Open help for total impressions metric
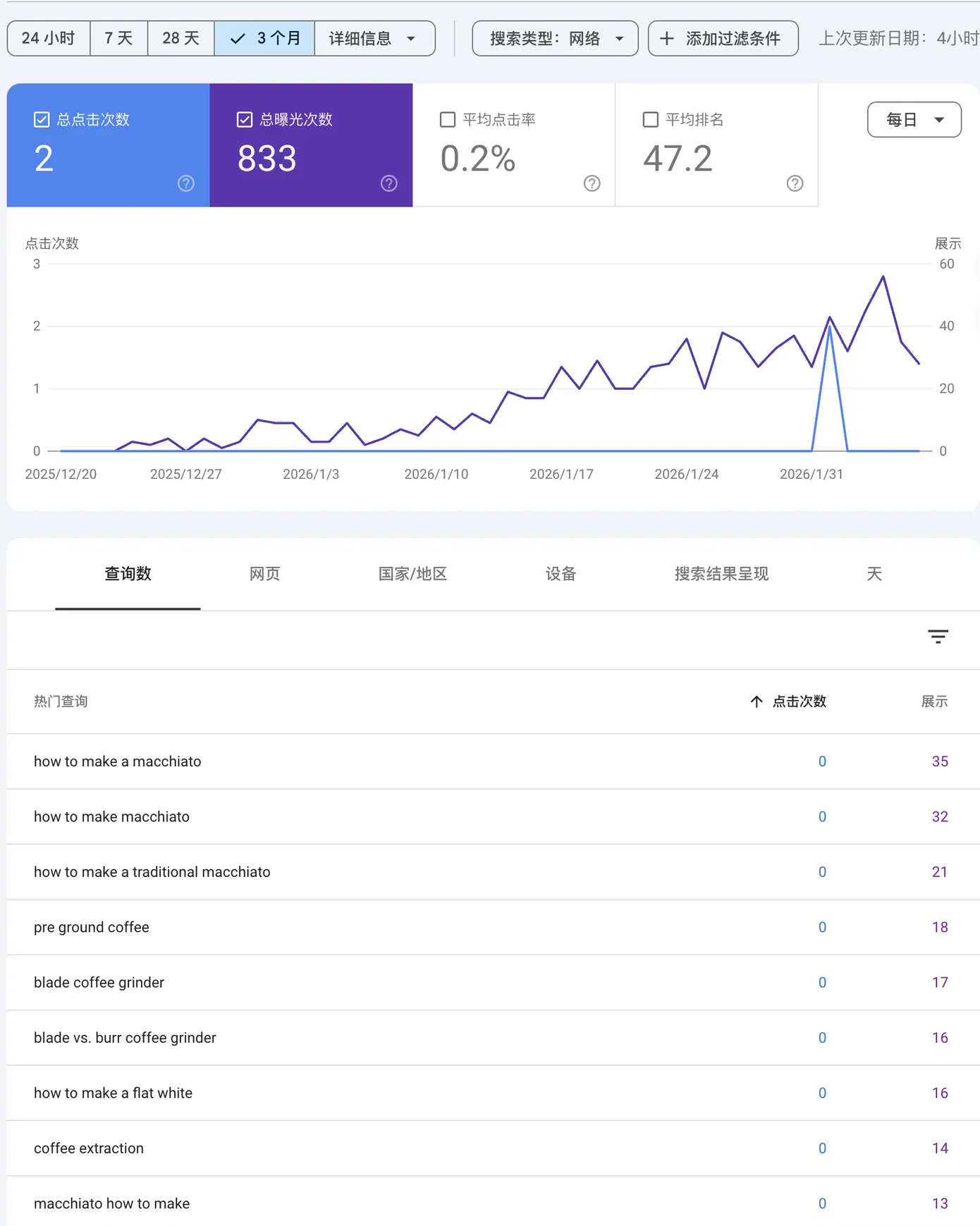 389,183
